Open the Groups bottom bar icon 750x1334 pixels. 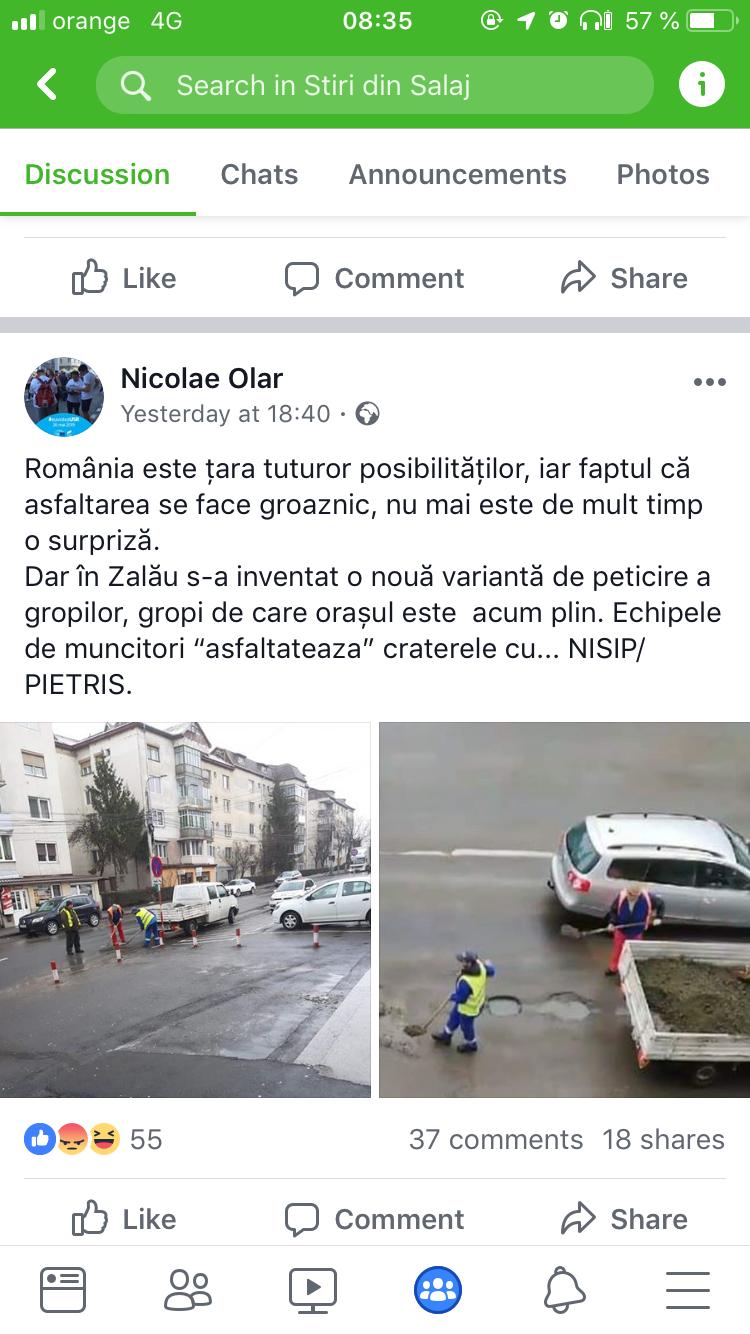438,1290
